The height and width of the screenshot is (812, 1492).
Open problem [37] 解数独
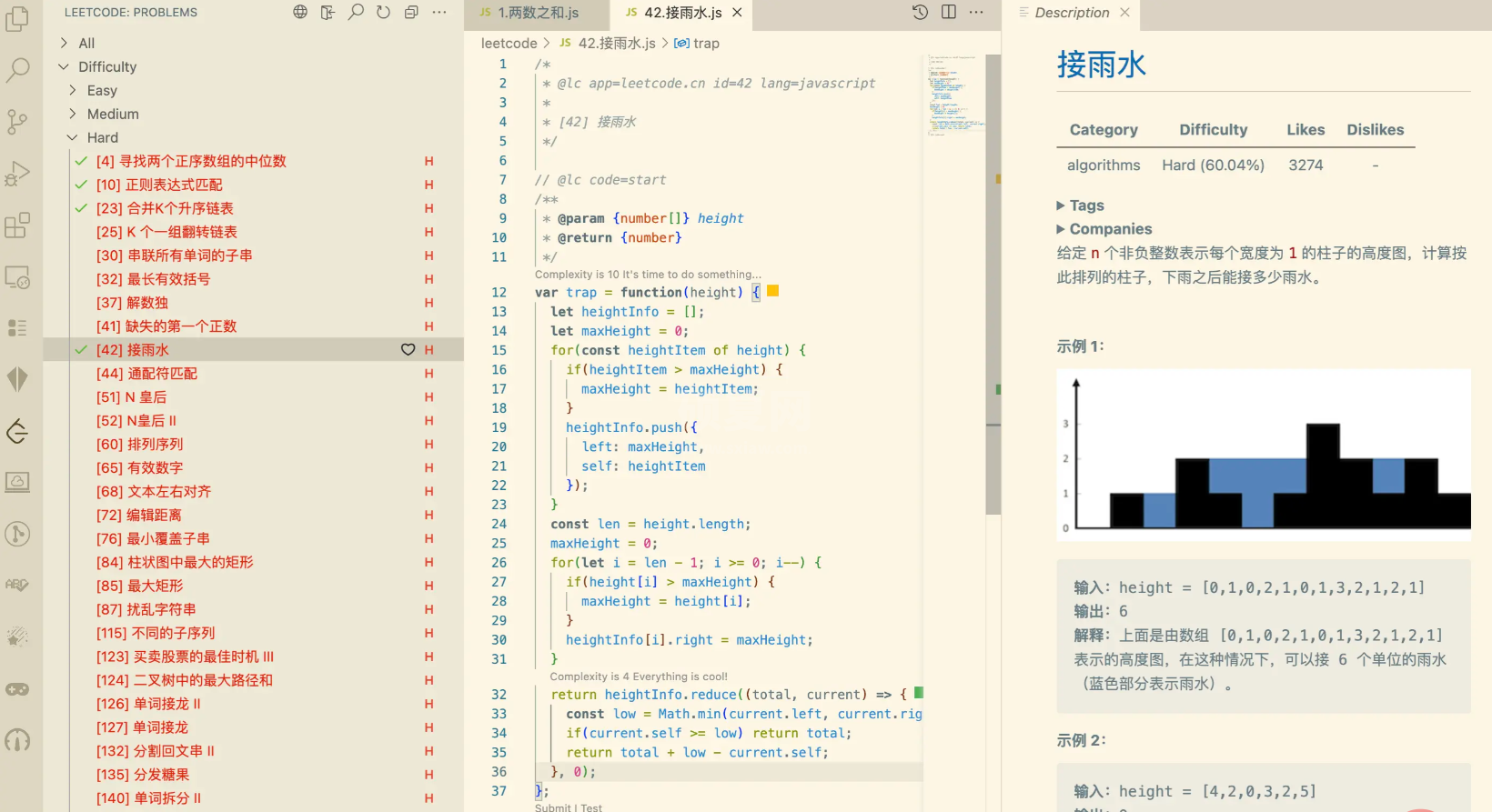click(132, 303)
